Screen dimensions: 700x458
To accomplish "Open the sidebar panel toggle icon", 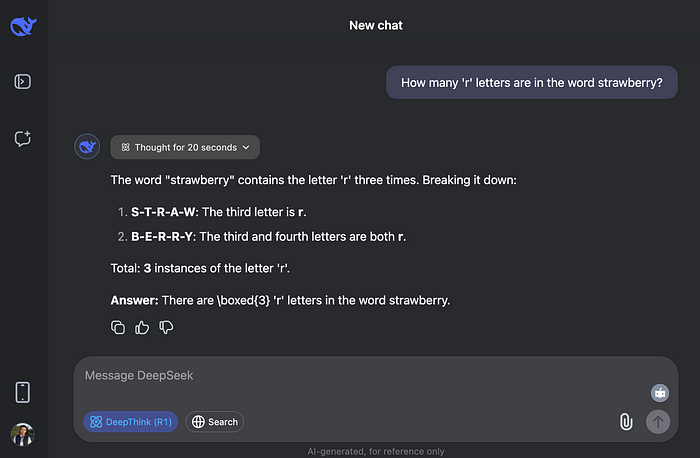I will pos(23,82).
